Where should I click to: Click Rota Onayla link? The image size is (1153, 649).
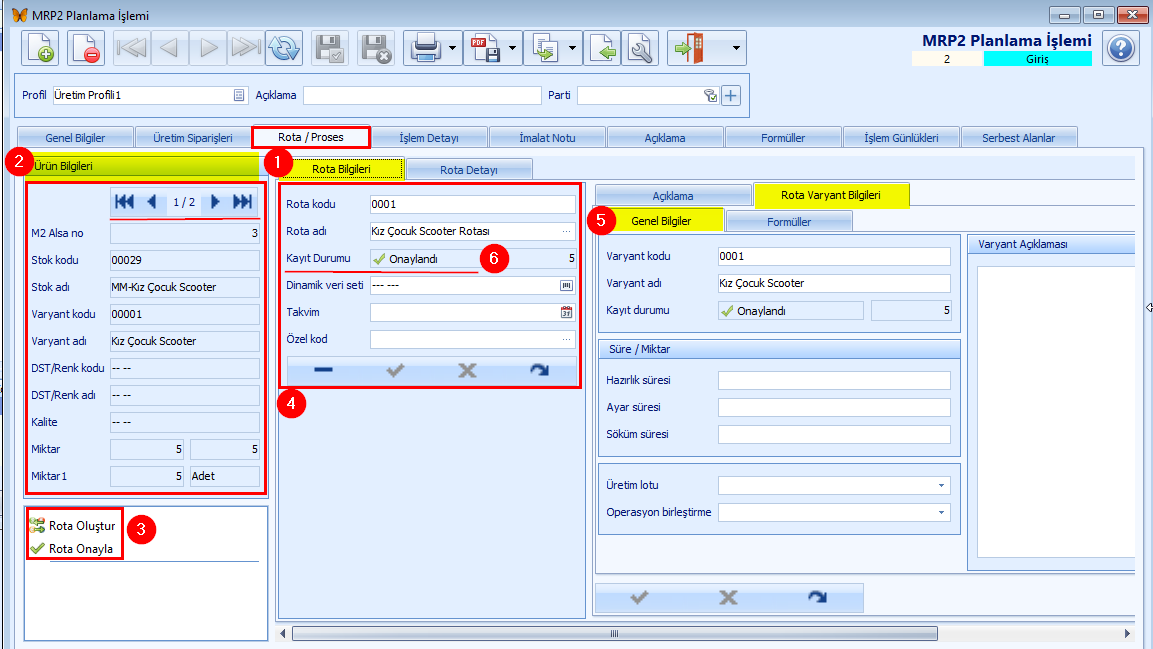click(80, 548)
